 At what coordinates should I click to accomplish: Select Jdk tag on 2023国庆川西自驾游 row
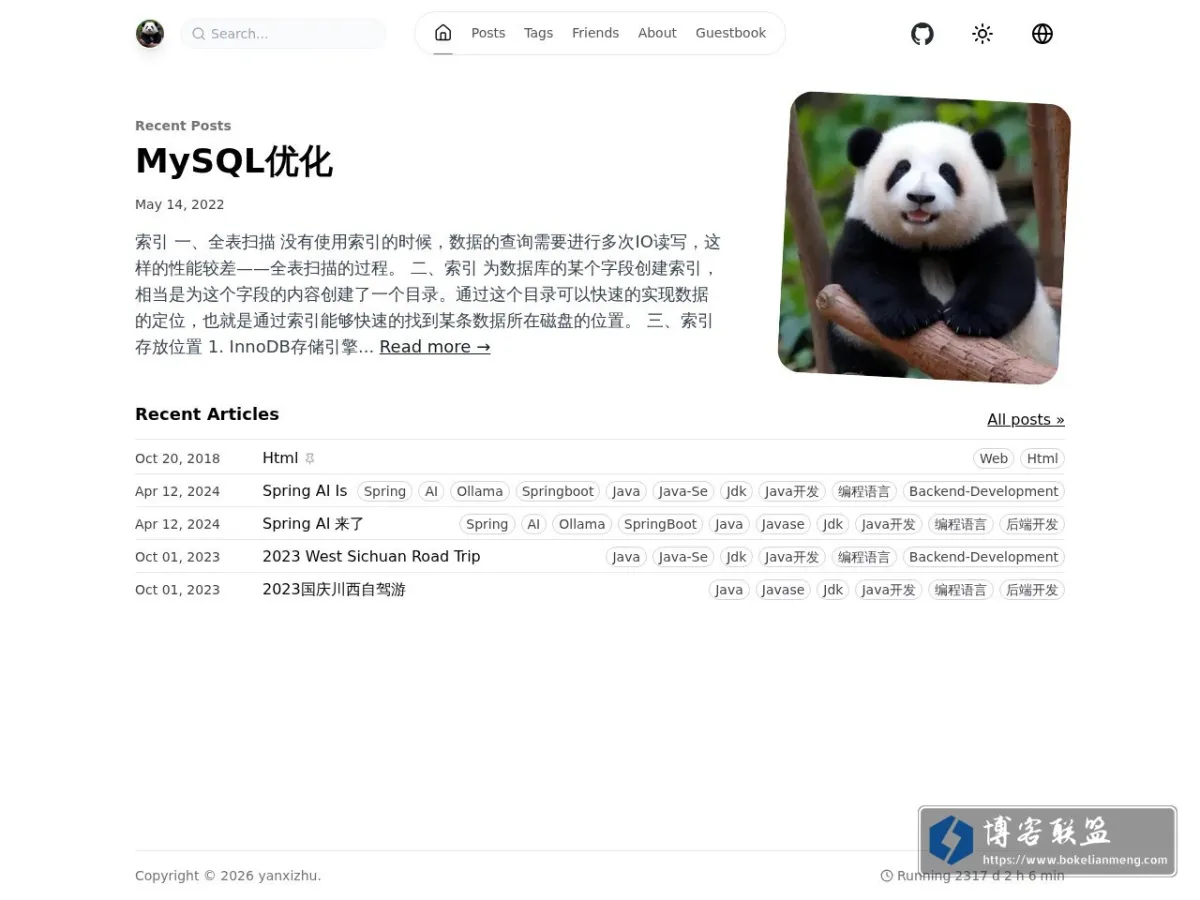(833, 590)
